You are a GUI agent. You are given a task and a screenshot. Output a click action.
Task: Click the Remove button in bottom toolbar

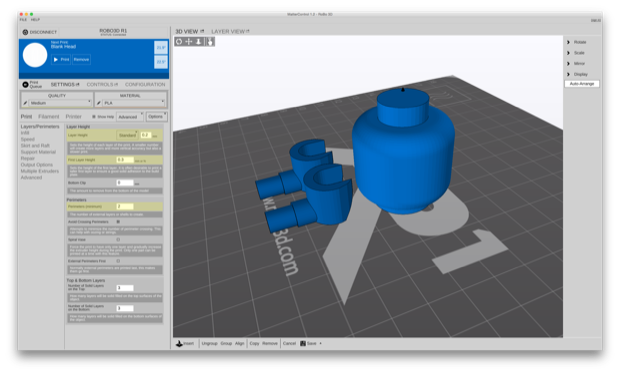pos(270,343)
